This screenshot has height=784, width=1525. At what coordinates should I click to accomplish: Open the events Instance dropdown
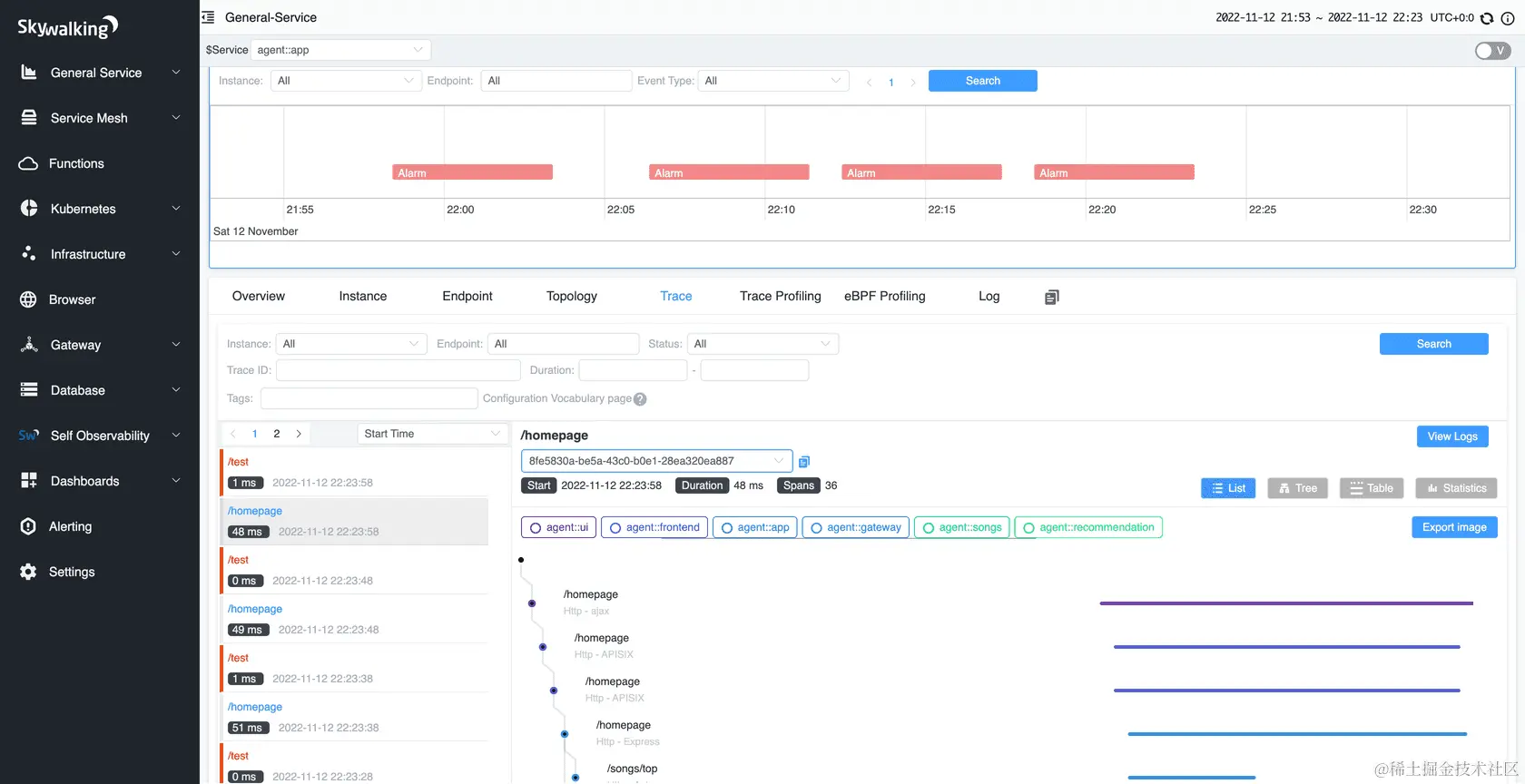coord(346,81)
